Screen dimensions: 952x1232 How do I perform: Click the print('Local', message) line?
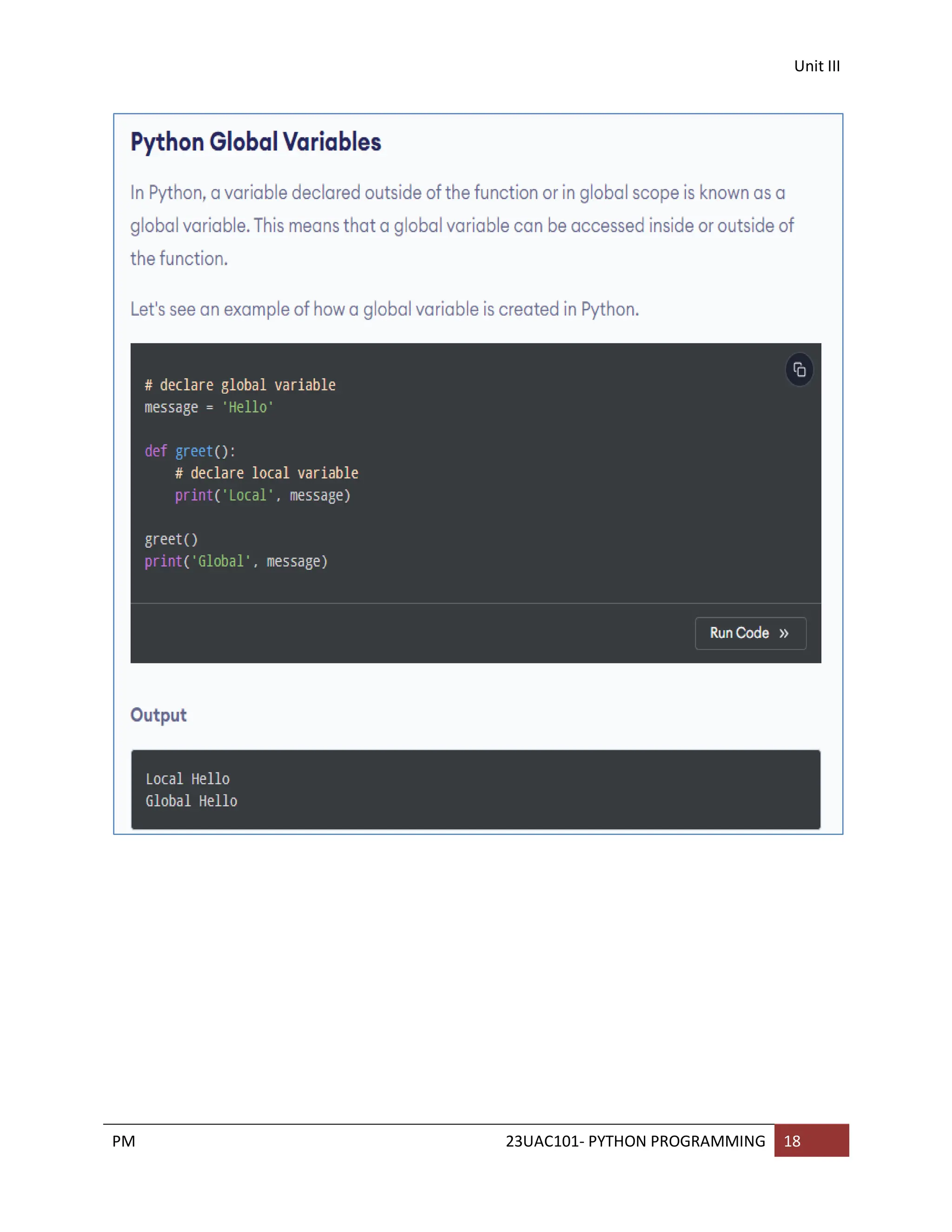[x=262, y=495]
